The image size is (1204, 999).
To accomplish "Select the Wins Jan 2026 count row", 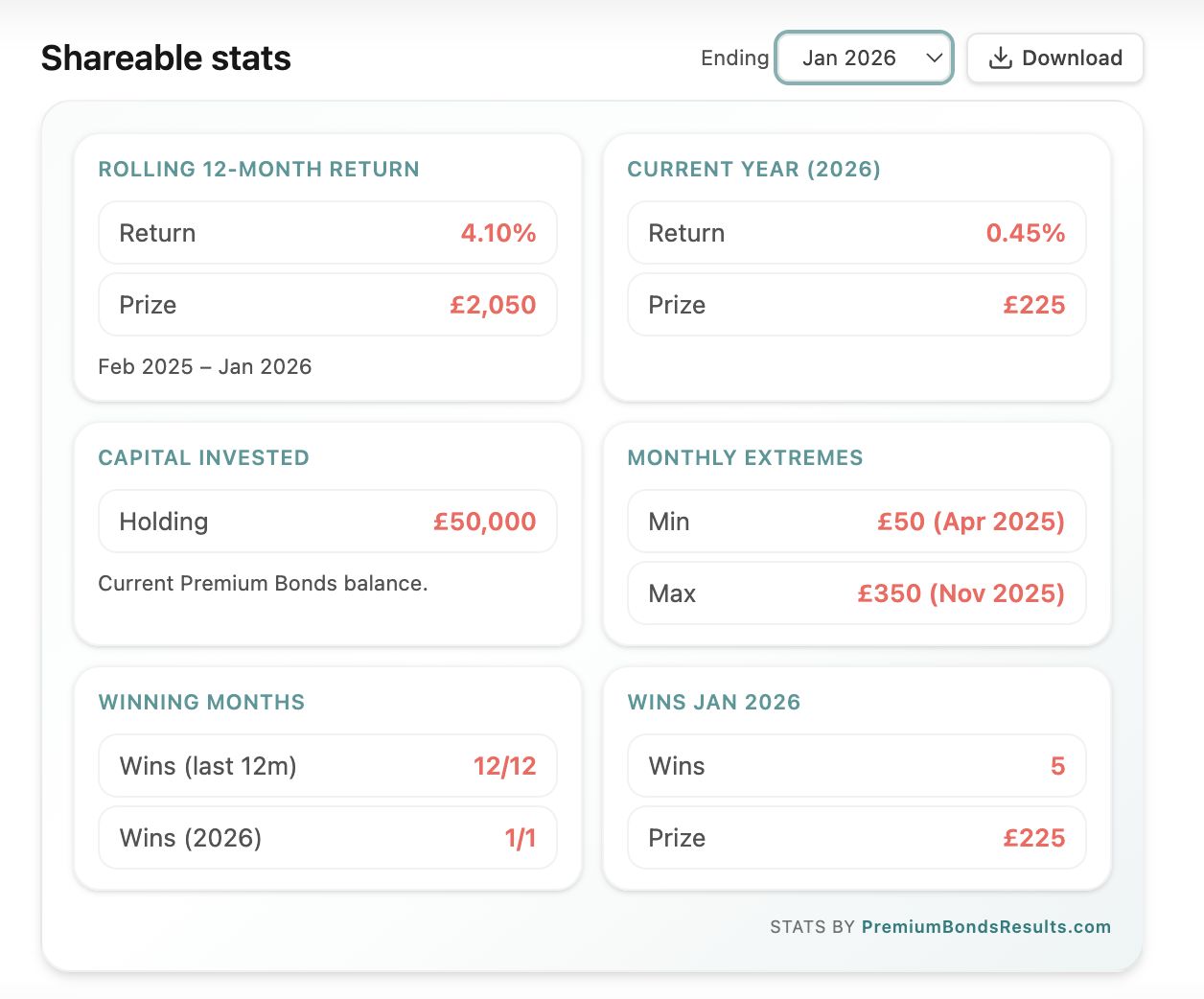I will pyautogui.click(x=856, y=766).
